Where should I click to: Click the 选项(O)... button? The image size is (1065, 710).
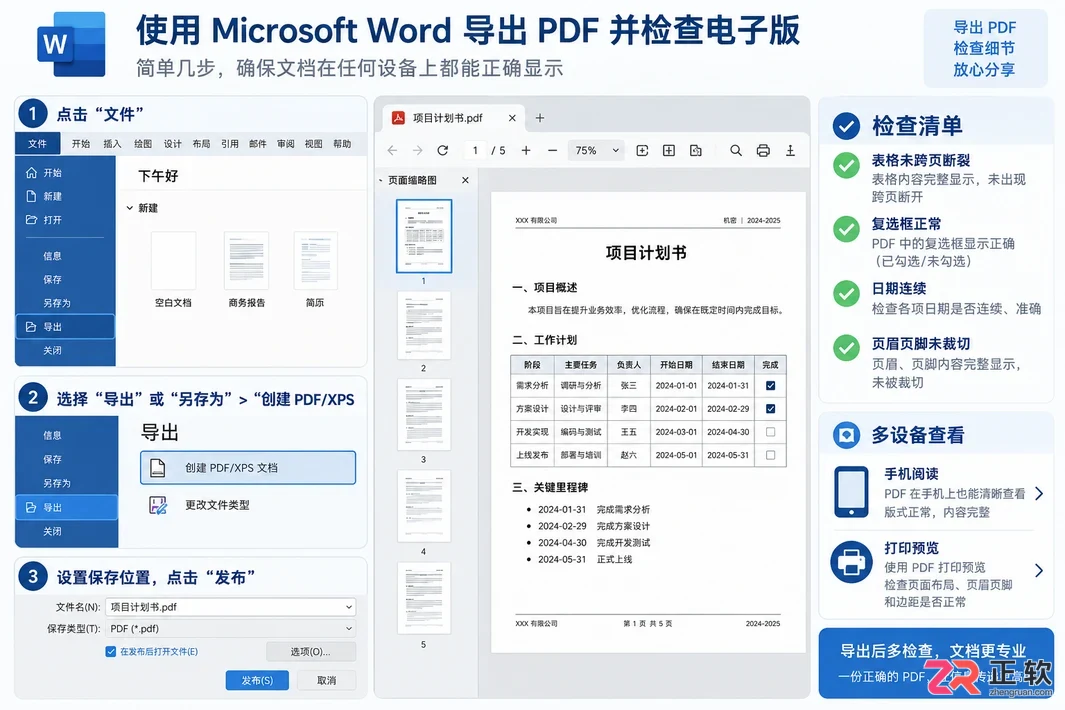(310, 652)
